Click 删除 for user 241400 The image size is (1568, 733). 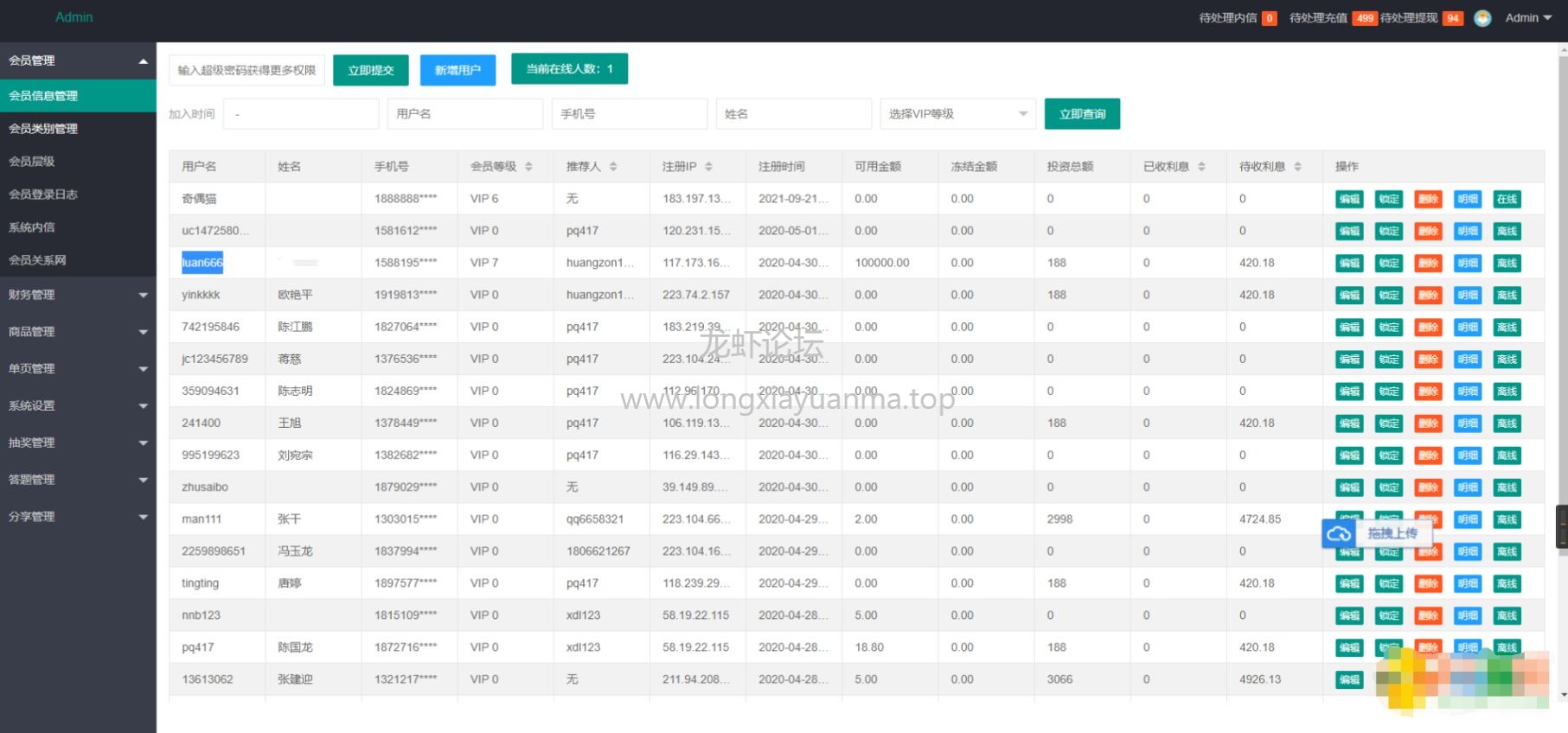coord(1428,424)
